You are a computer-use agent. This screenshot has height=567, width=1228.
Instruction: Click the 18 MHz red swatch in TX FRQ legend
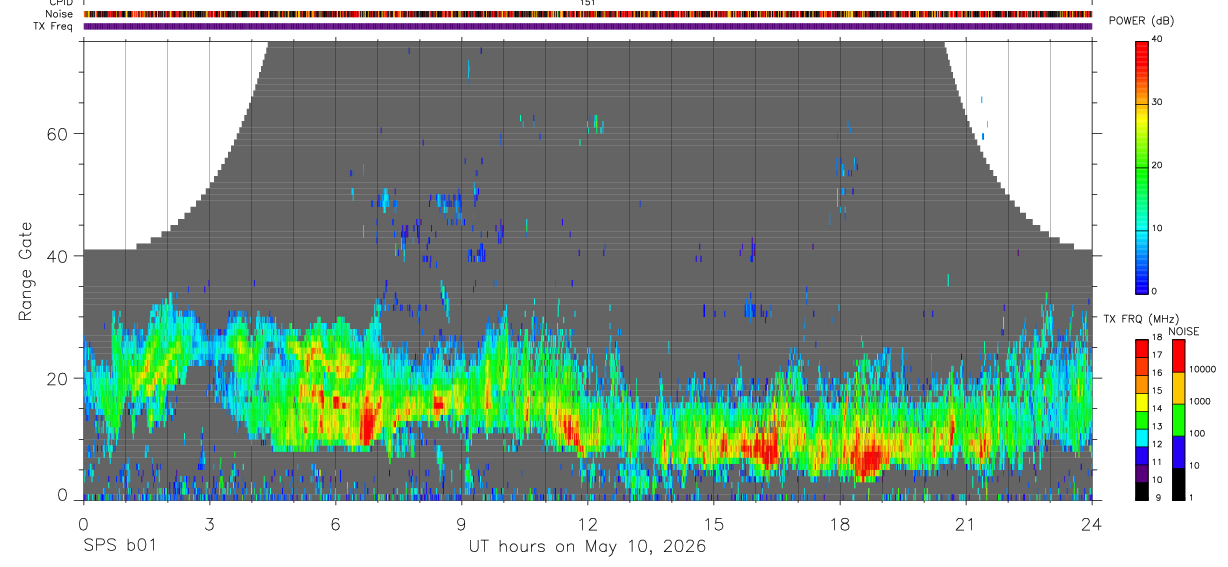click(1142, 348)
